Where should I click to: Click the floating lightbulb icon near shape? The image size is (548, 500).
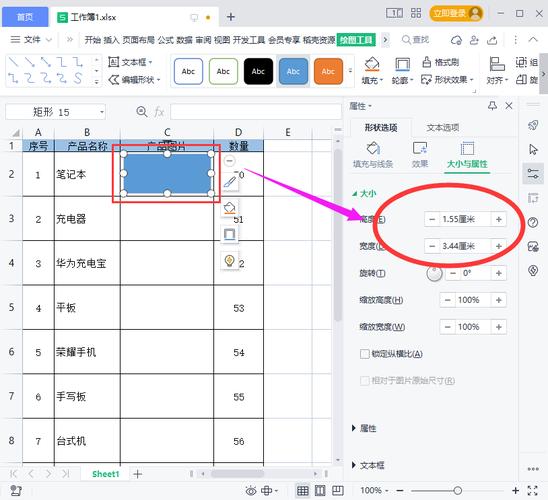(x=230, y=260)
